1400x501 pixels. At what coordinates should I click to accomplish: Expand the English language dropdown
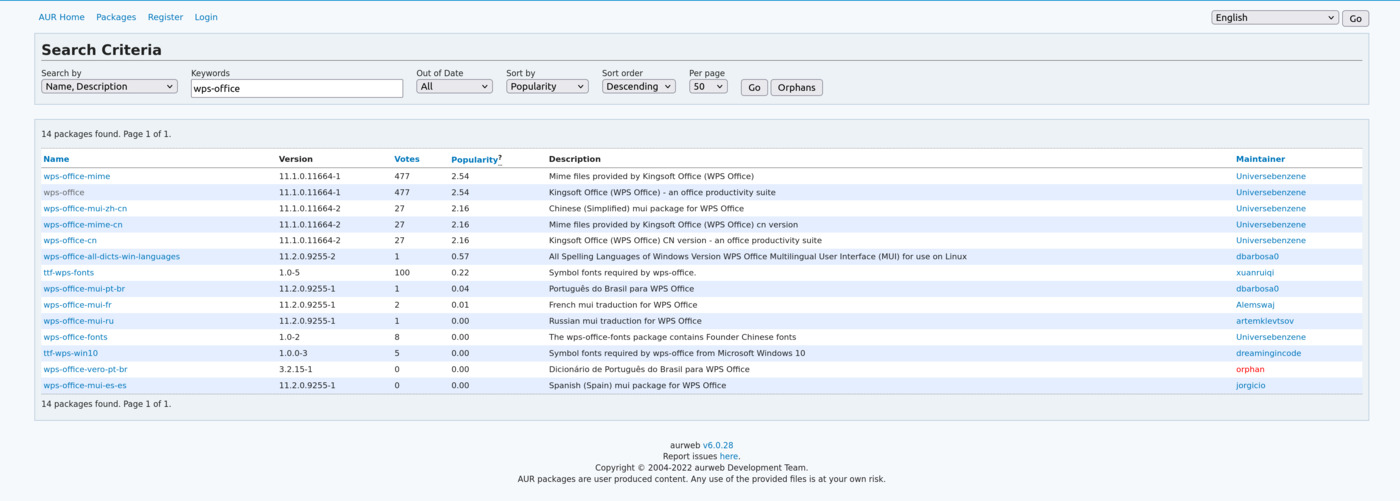click(x=1274, y=17)
